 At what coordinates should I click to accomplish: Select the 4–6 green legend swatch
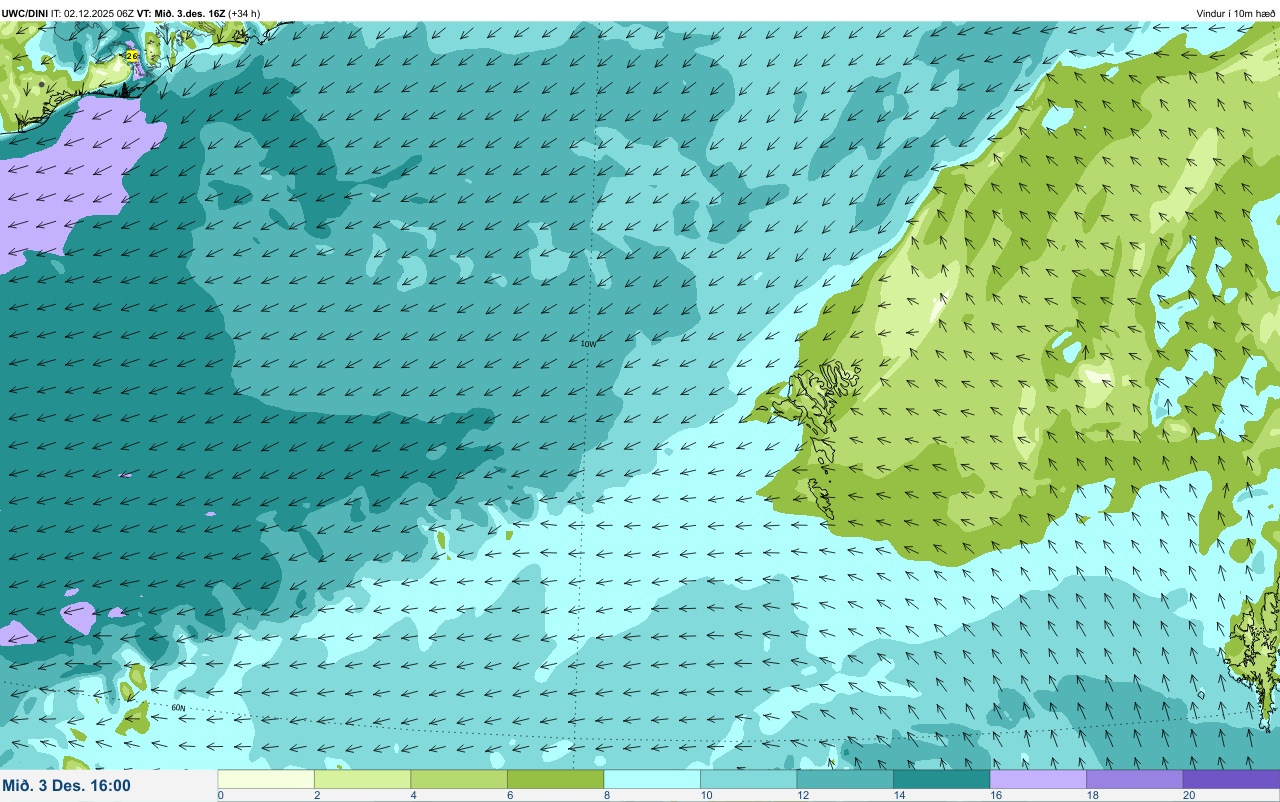click(x=459, y=779)
